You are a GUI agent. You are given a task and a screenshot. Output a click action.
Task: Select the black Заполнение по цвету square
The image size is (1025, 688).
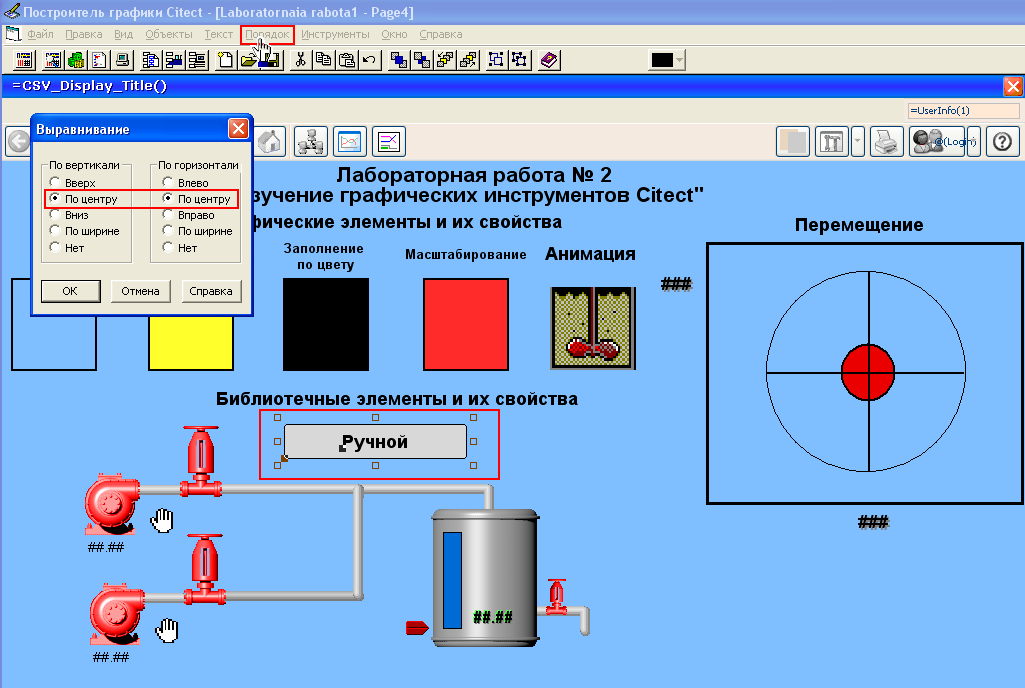tap(326, 324)
